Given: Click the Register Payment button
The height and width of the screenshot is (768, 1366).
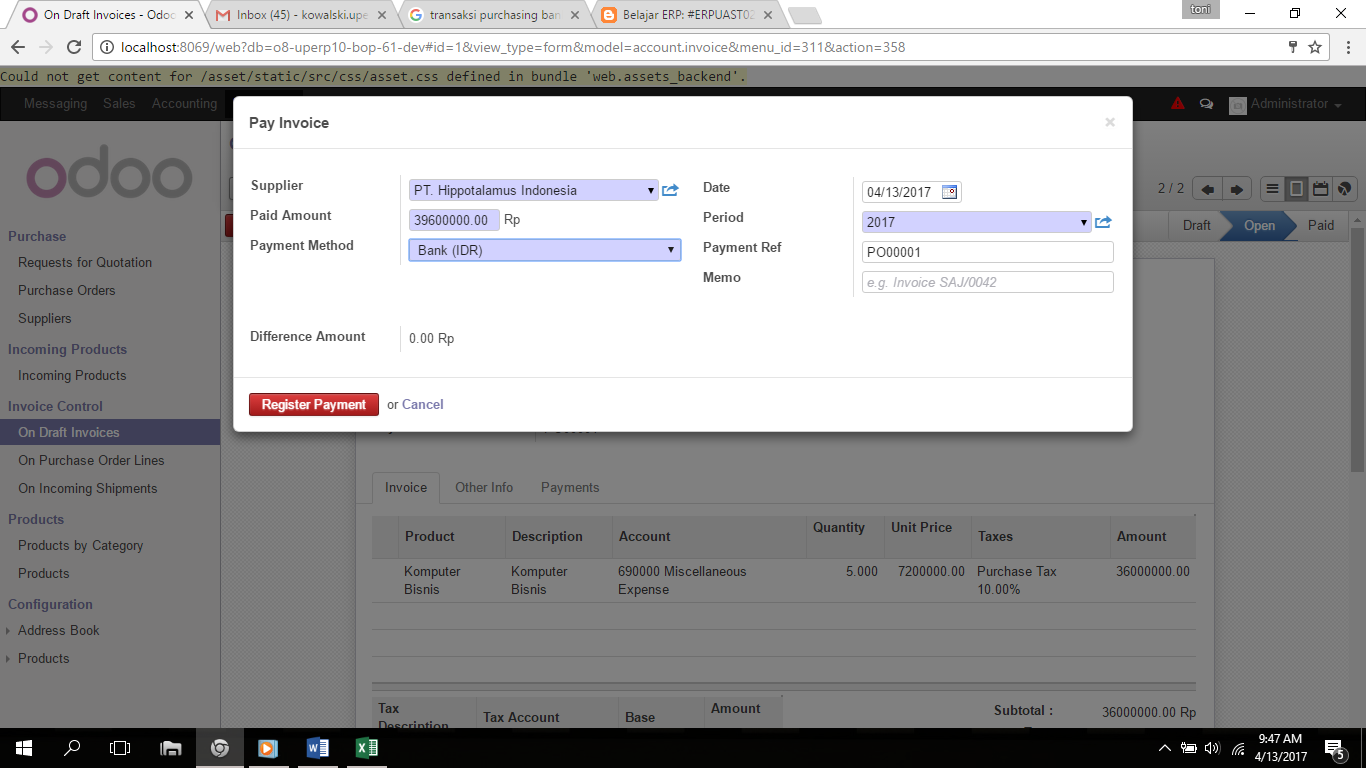Looking at the screenshot, I should [x=314, y=404].
